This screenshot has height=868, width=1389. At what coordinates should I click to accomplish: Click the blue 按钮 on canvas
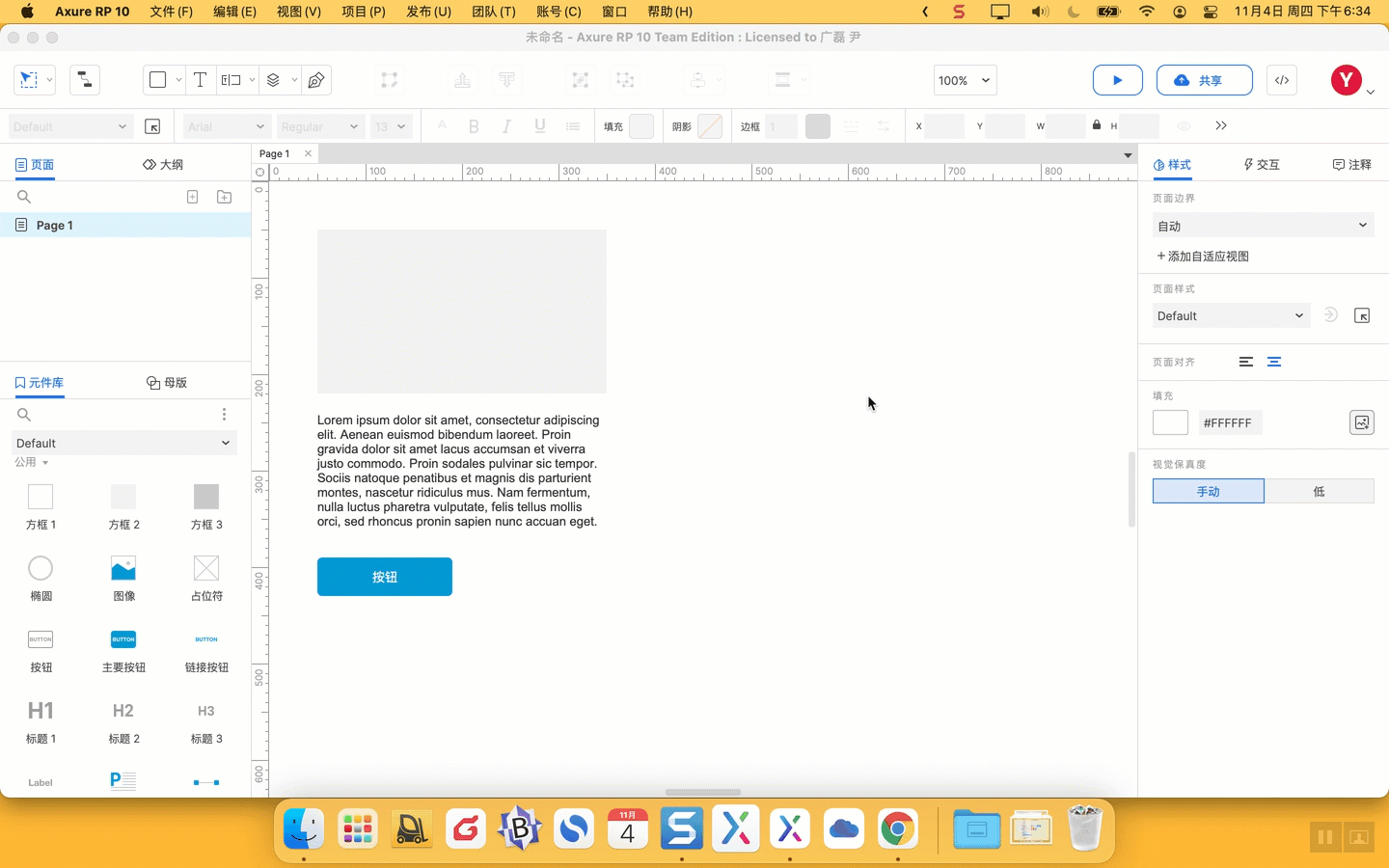click(x=385, y=577)
